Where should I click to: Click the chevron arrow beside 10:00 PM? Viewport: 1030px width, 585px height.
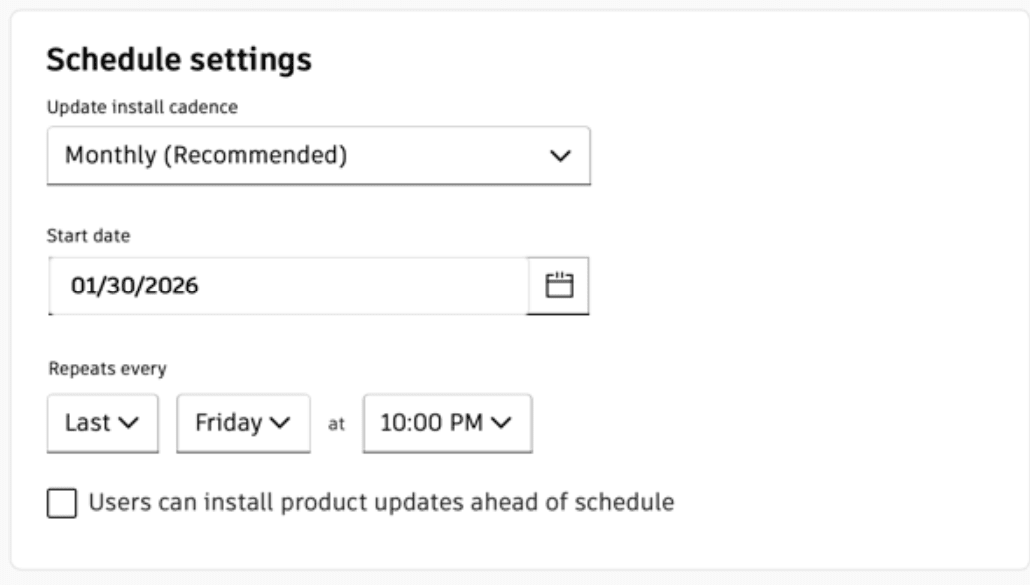click(x=501, y=423)
